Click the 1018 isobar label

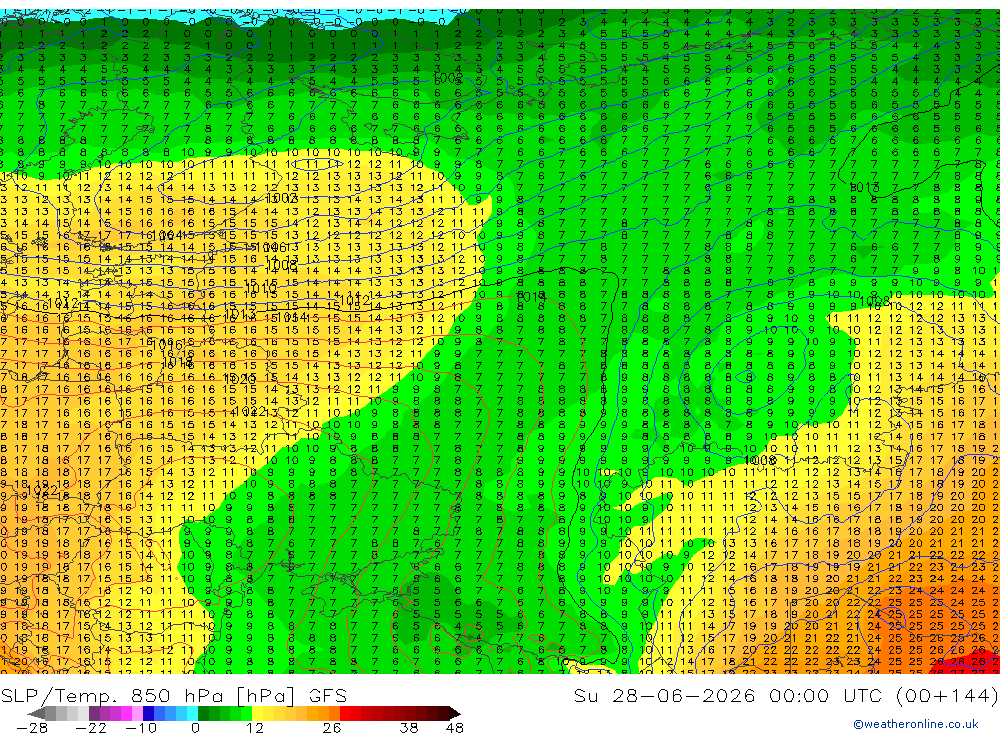coord(178,362)
